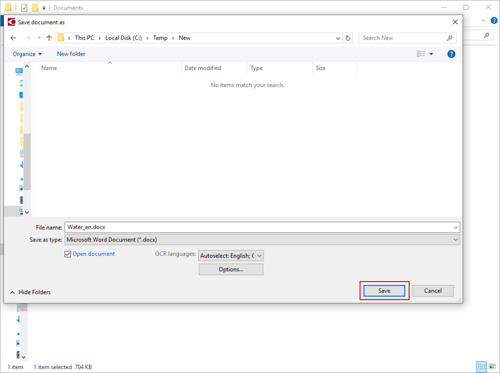500x373 pixels.
Task: Create a New folder
Action: tap(71, 54)
